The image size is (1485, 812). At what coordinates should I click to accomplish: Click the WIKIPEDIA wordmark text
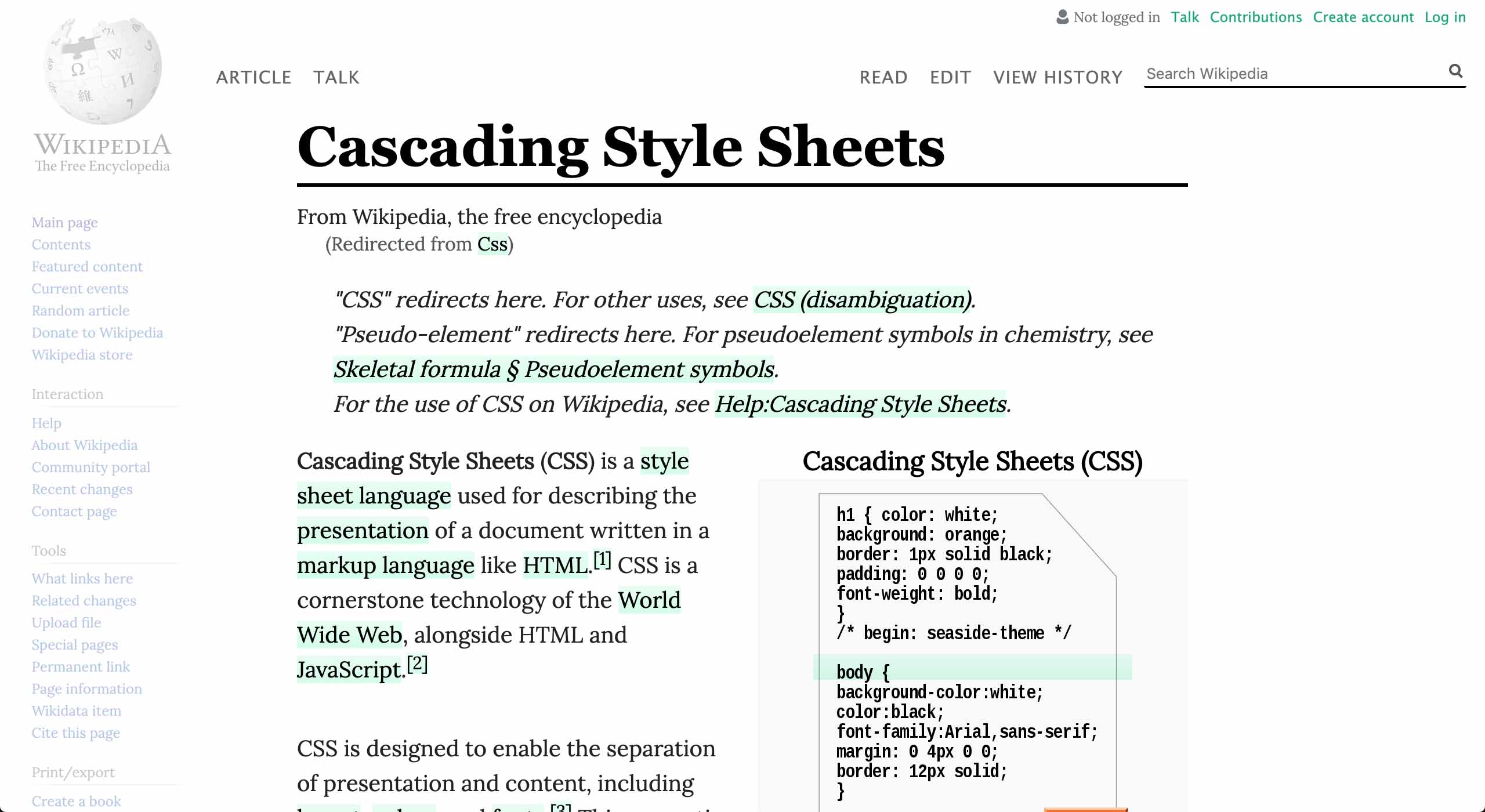tap(103, 145)
